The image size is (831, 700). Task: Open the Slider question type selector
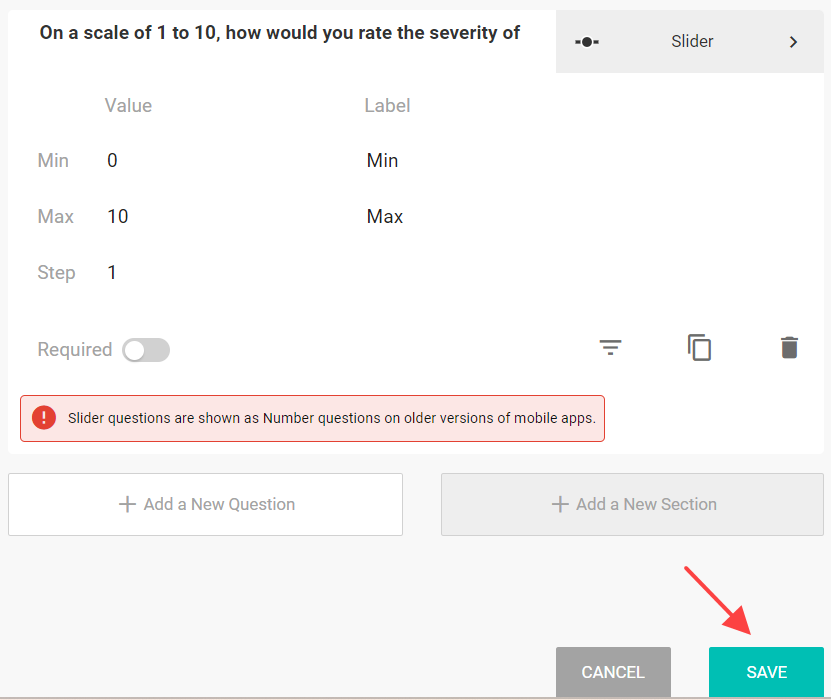click(x=689, y=41)
